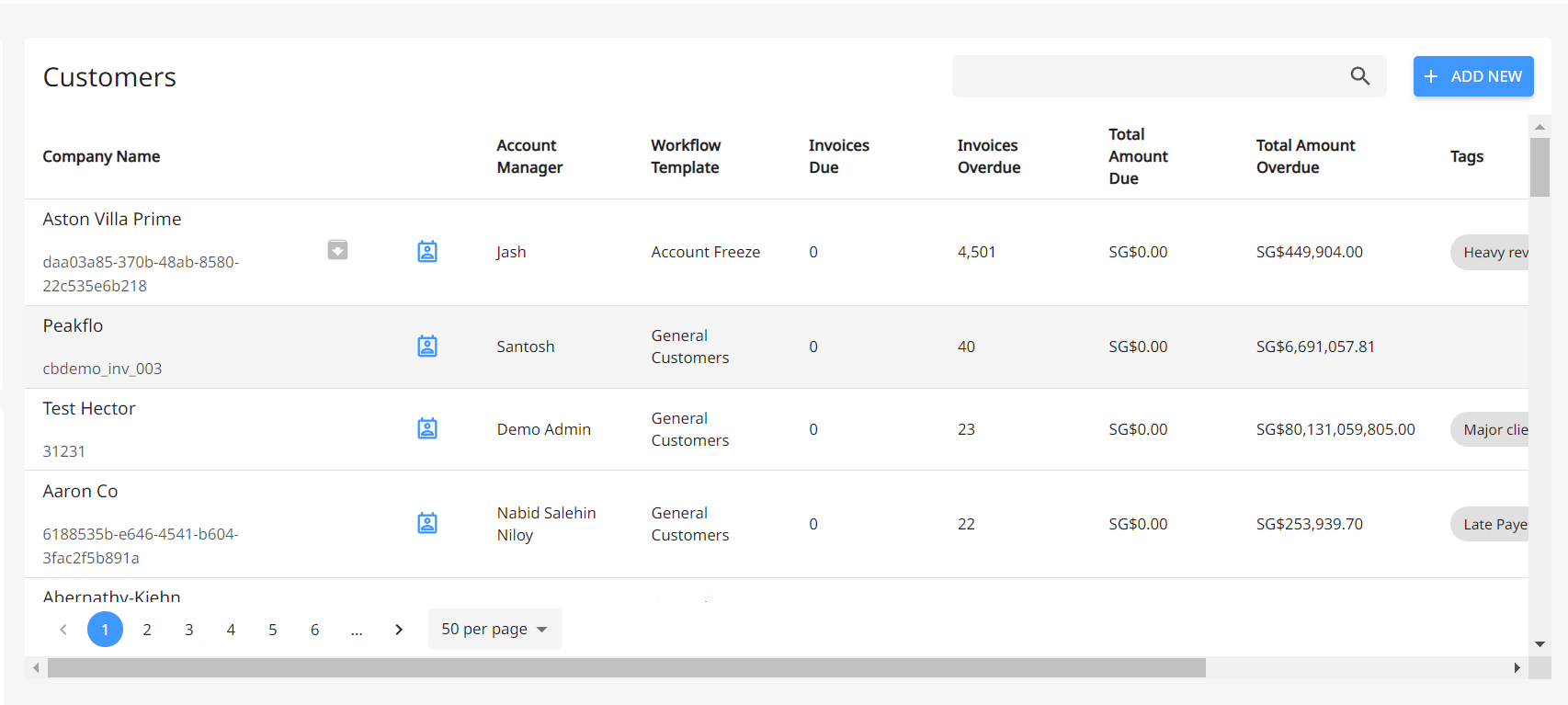
Task: Open Peakflo customer
Action: 73,325
